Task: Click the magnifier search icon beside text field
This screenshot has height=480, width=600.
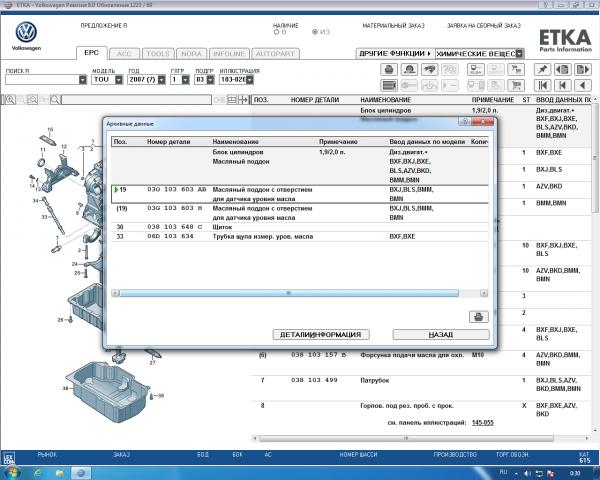Action: click(55, 100)
